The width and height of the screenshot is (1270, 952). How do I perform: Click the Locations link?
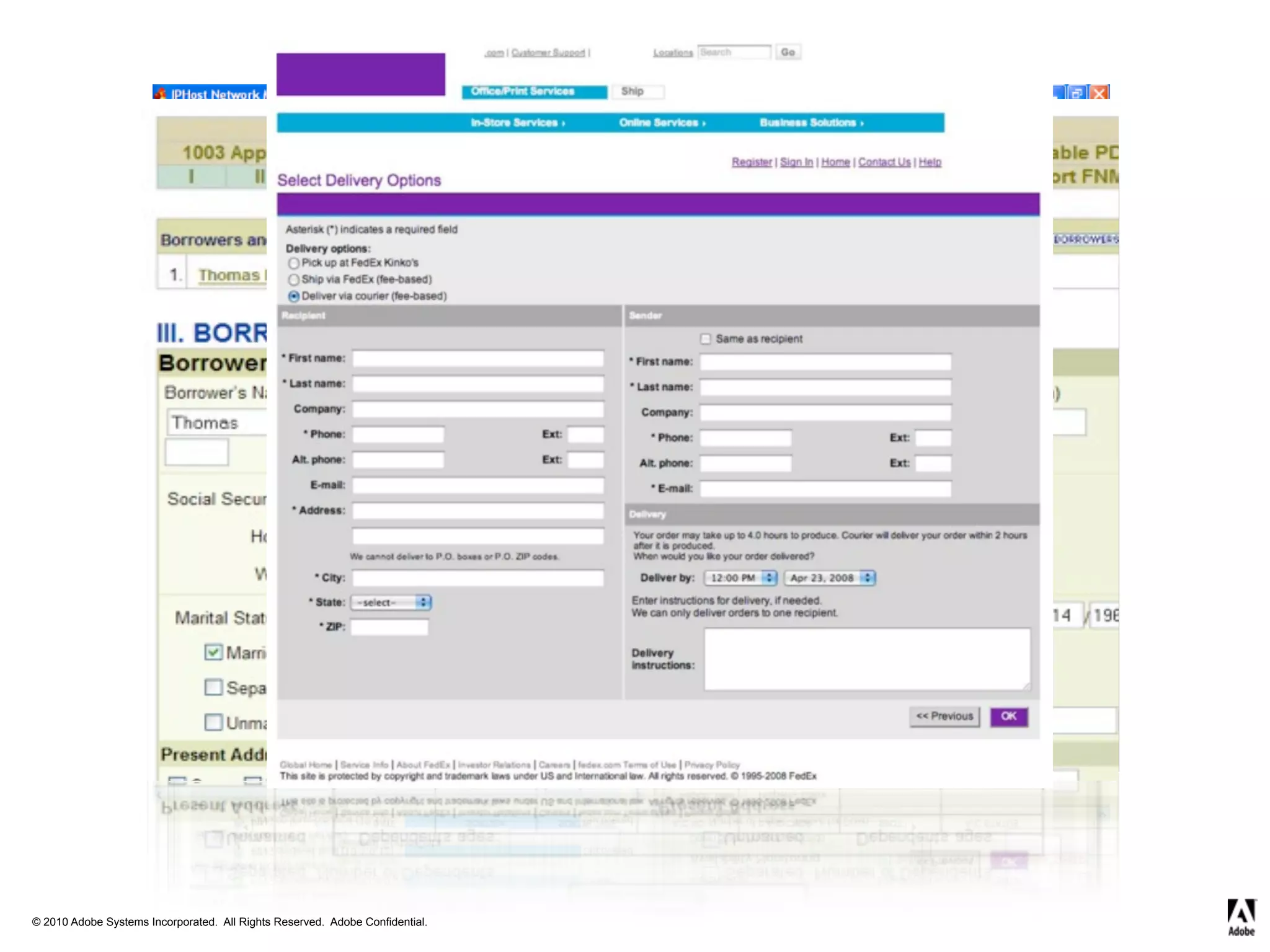pos(673,53)
